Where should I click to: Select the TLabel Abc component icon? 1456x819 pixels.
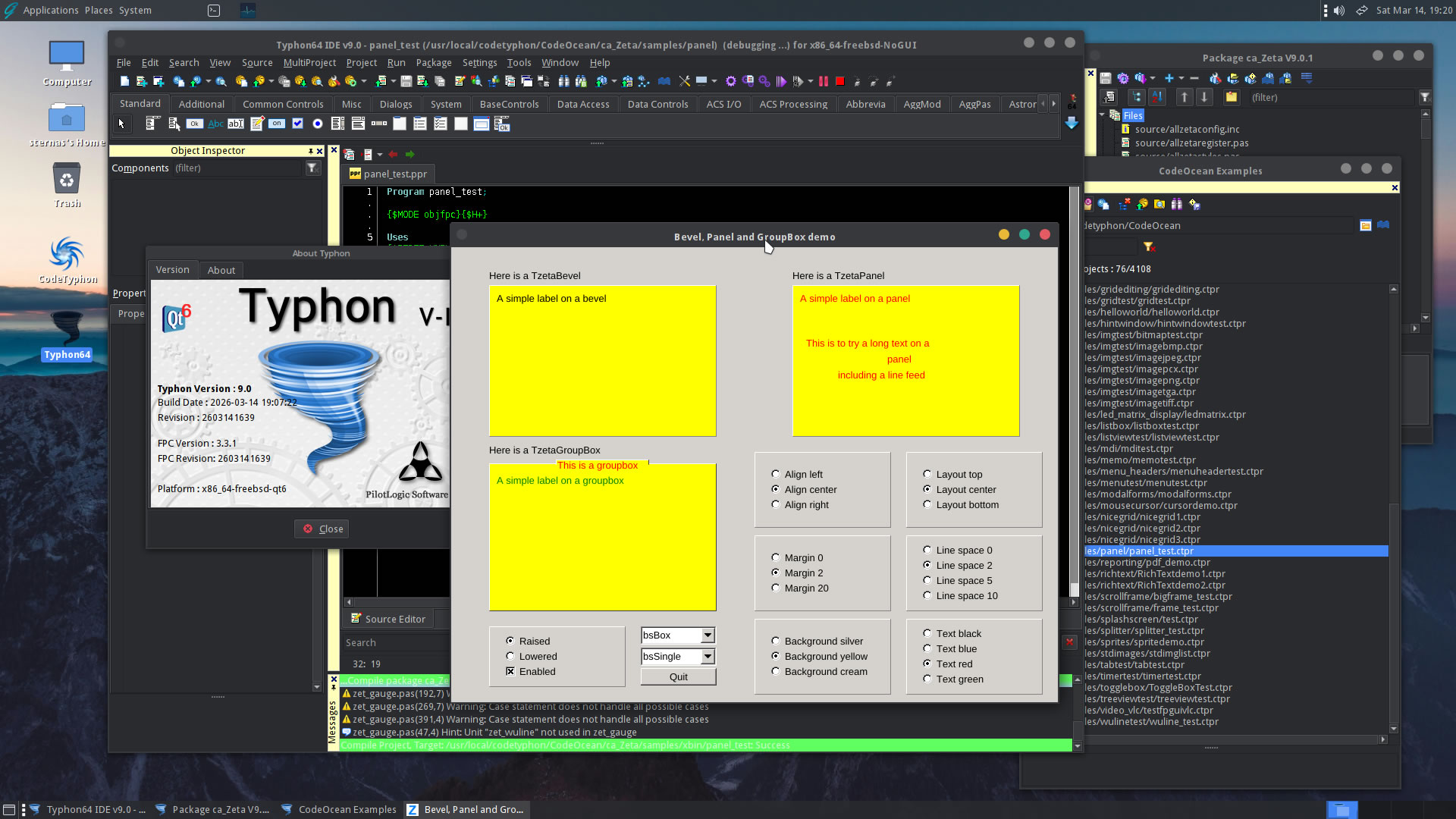click(215, 124)
